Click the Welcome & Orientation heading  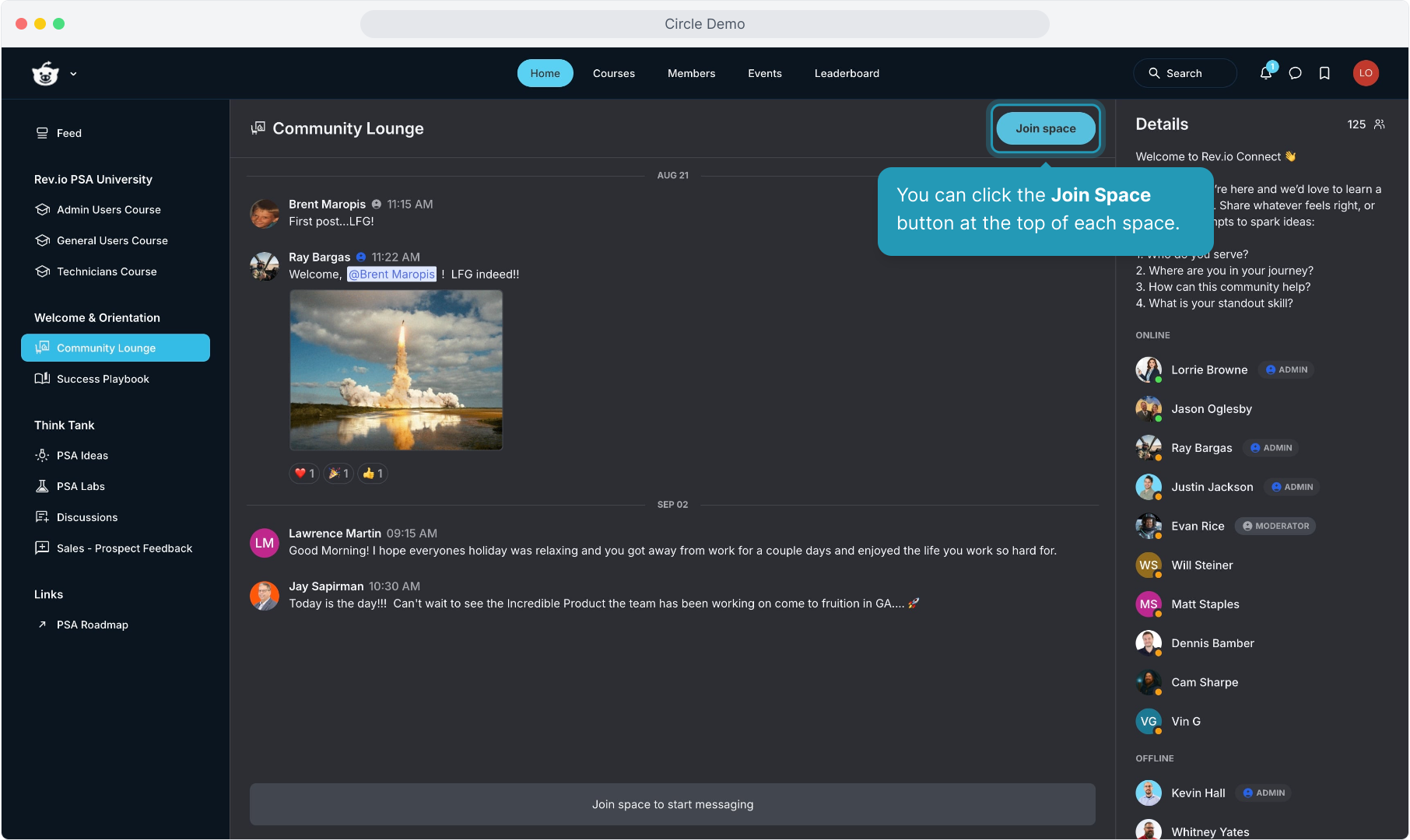(x=97, y=318)
